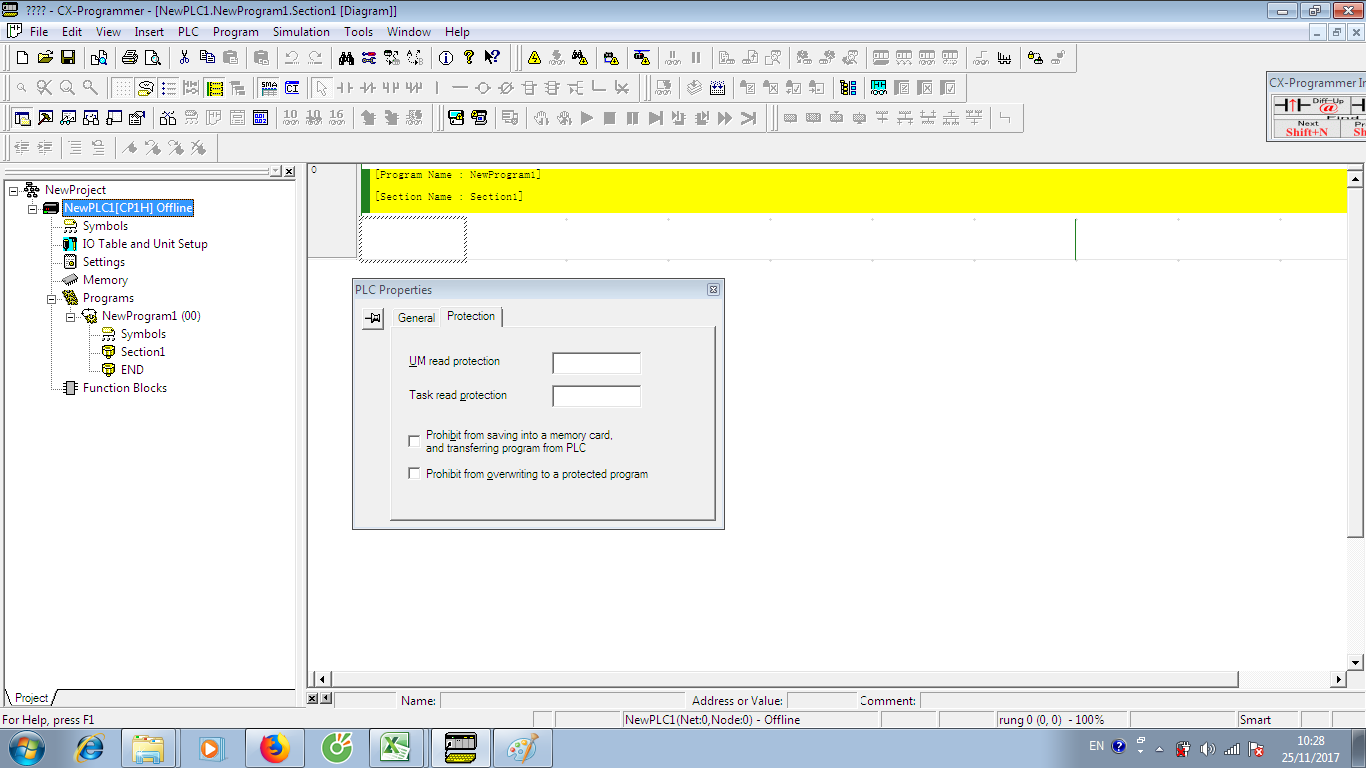Click diagram horizontal scrollbar right arrow
Viewport: 1366px width, 768px height.
coord(1339,679)
